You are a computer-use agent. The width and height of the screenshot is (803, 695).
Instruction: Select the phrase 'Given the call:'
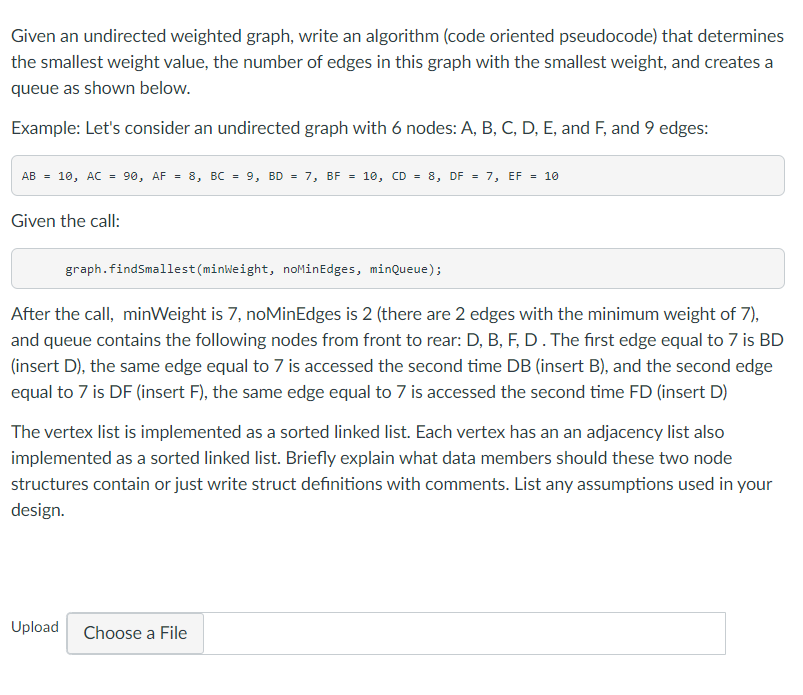point(62,220)
